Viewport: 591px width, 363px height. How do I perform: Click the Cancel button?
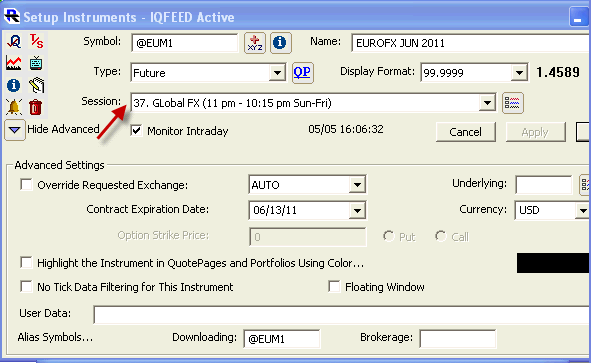(x=465, y=132)
